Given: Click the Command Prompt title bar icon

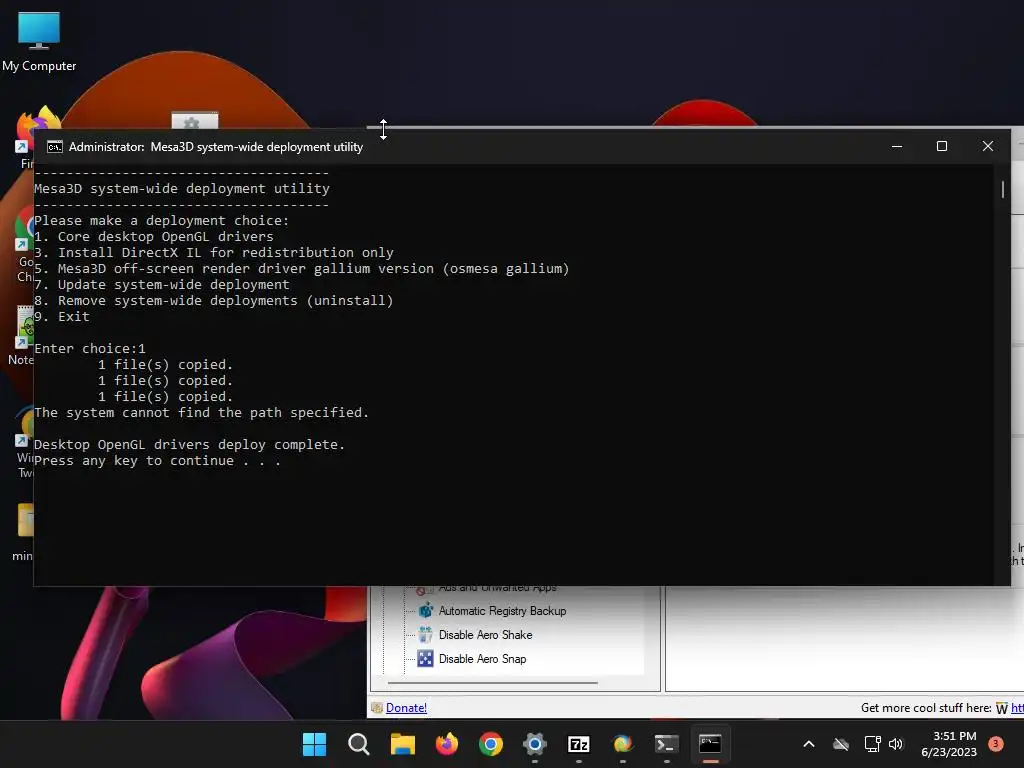Looking at the screenshot, I should tap(55, 147).
